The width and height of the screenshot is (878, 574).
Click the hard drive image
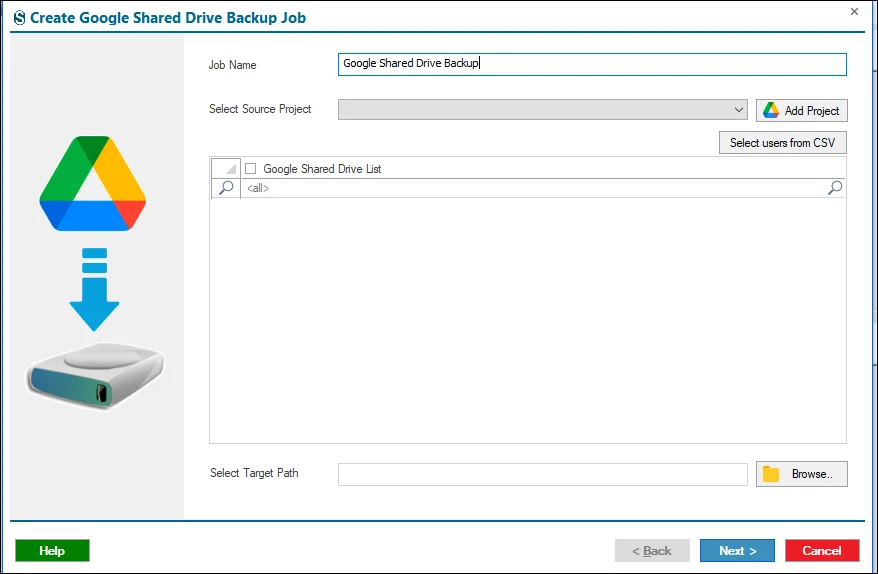pos(95,375)
